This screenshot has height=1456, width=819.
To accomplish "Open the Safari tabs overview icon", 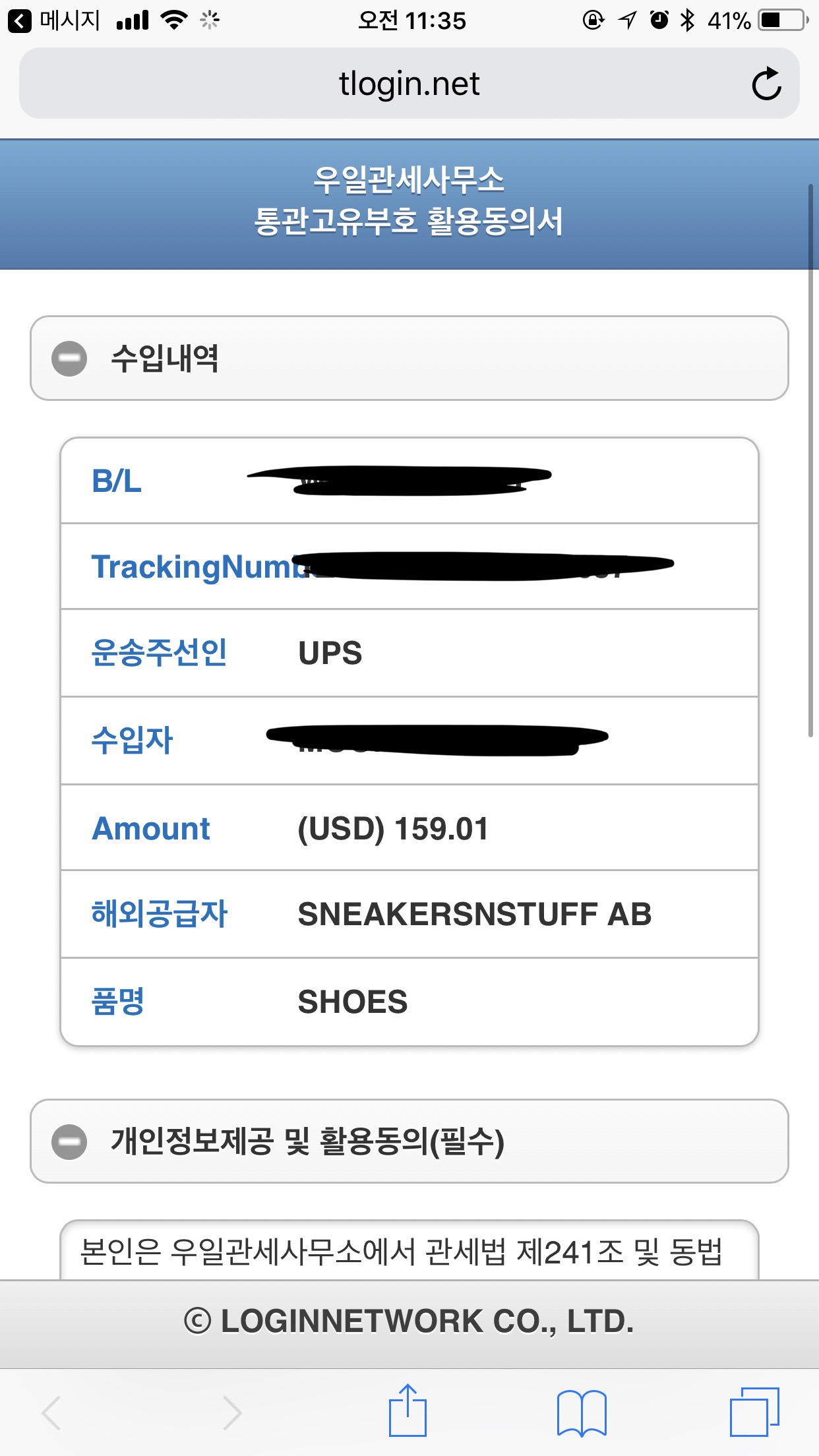I will [x=754, y=1412].
